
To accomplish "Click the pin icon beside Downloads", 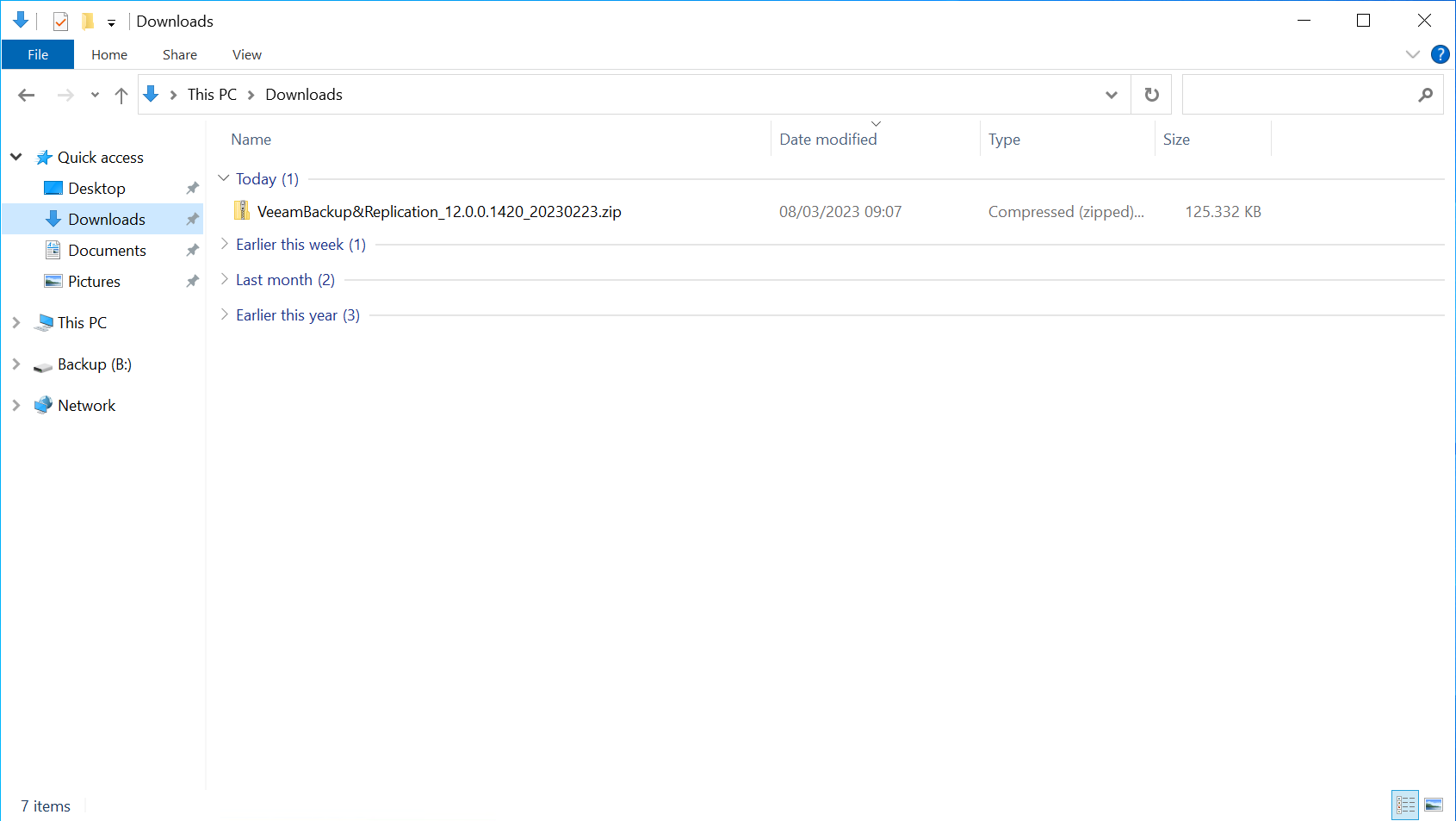I will point(192,220).
